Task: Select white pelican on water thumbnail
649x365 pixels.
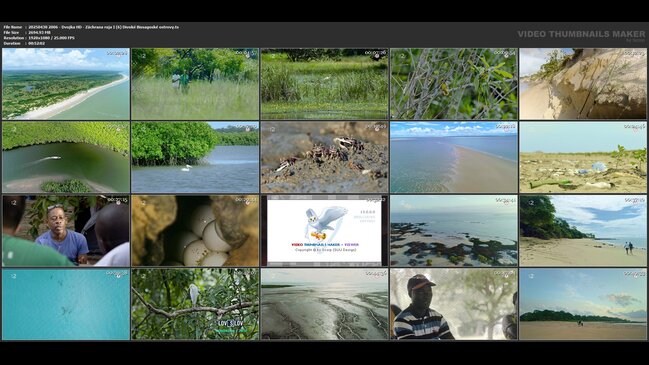Action: (195, 157)
